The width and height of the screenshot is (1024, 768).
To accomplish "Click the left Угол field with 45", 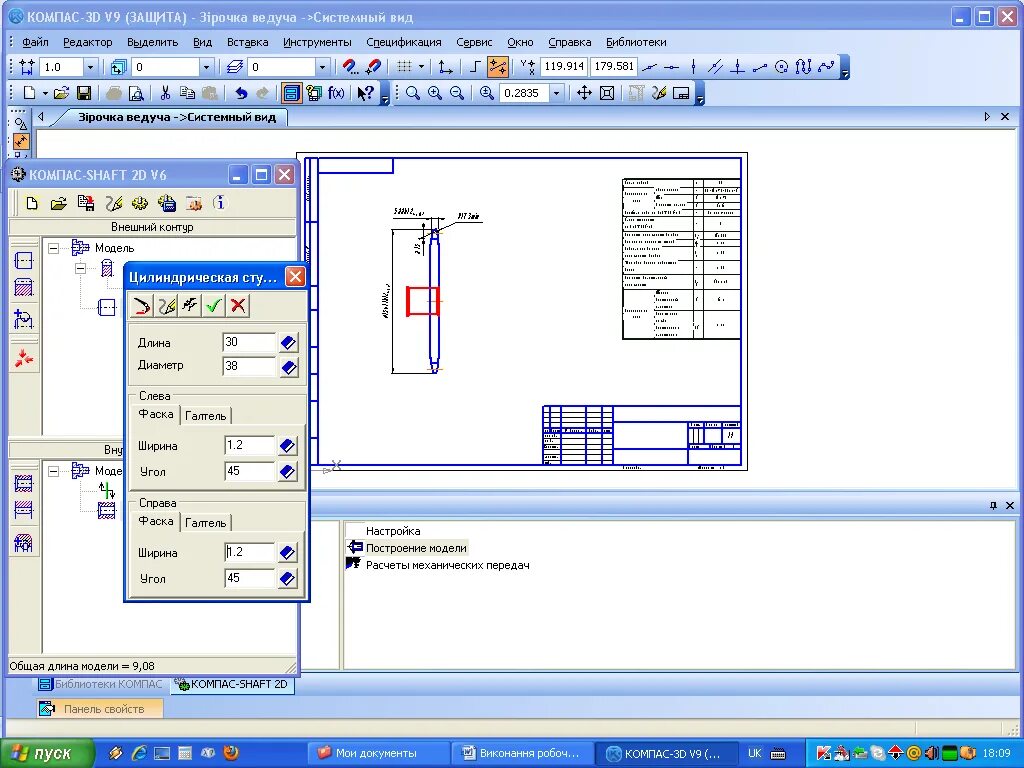I will pos(249,472).
